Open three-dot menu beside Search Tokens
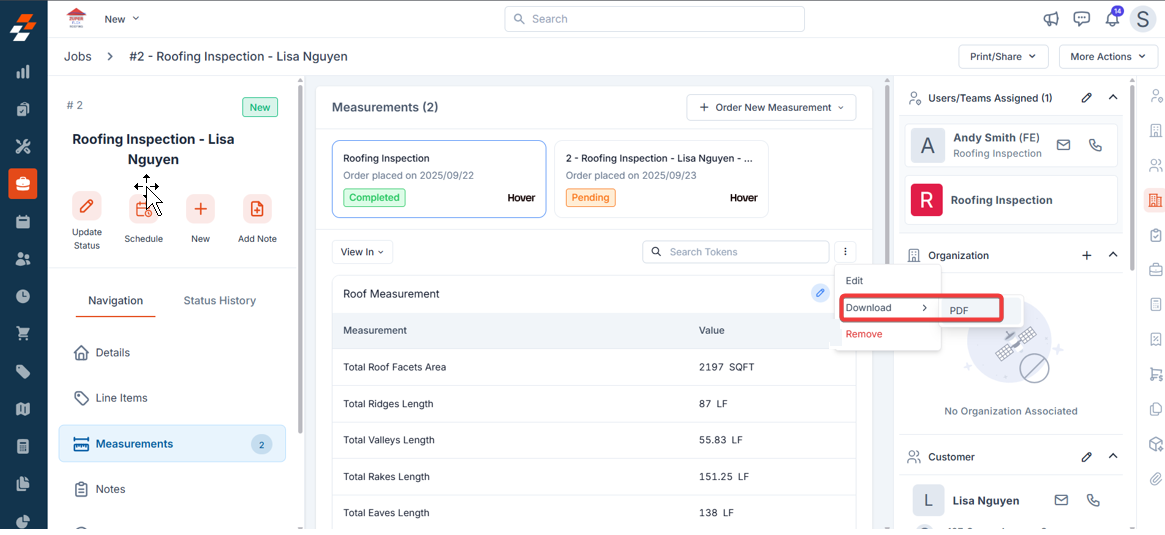Image resolution: width=1165 pixels, height=535 pixels. coord(846,252)
